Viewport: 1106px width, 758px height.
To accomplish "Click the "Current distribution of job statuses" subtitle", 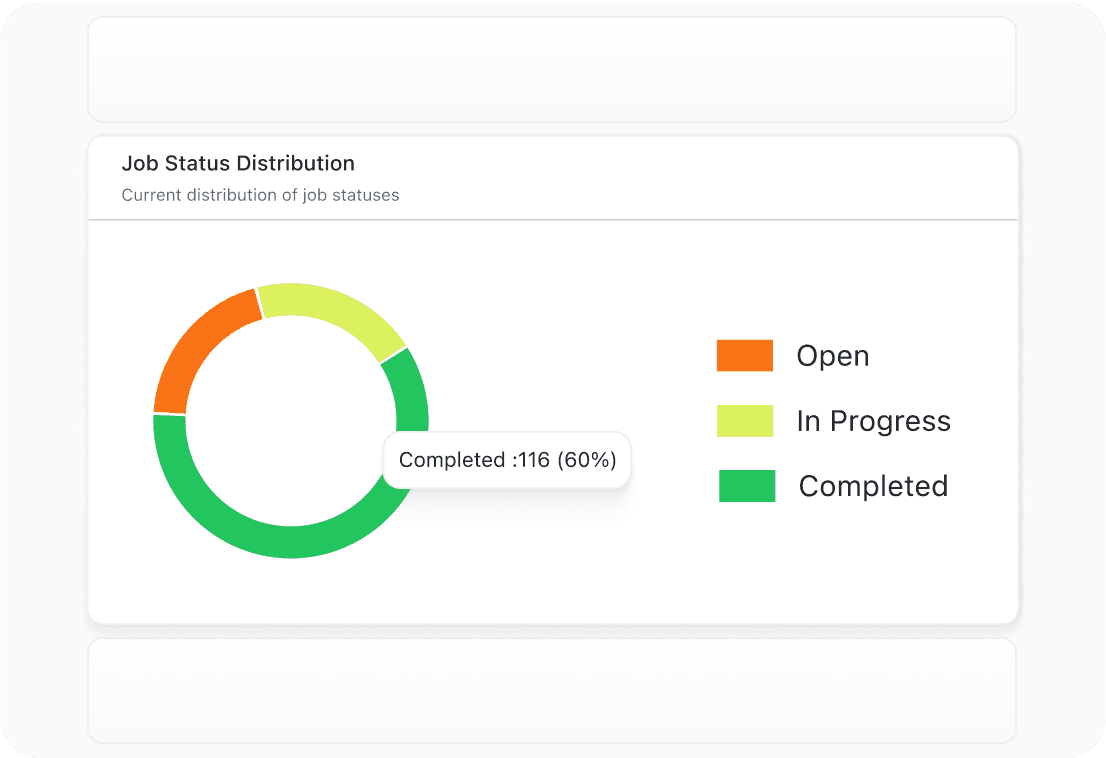I will [x=260, y=195].
